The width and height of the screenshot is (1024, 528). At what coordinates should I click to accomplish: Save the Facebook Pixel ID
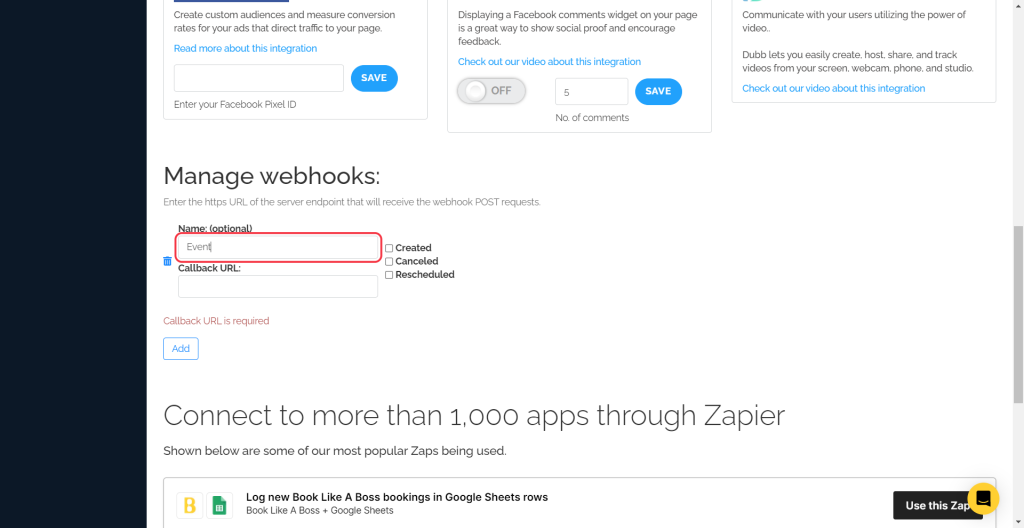point(374,78)
